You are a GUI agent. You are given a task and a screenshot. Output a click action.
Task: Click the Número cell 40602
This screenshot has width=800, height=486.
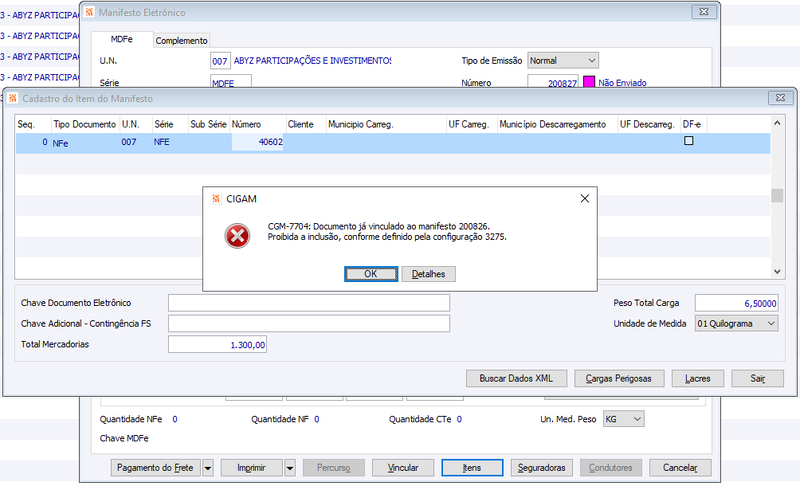coord(258,142)
